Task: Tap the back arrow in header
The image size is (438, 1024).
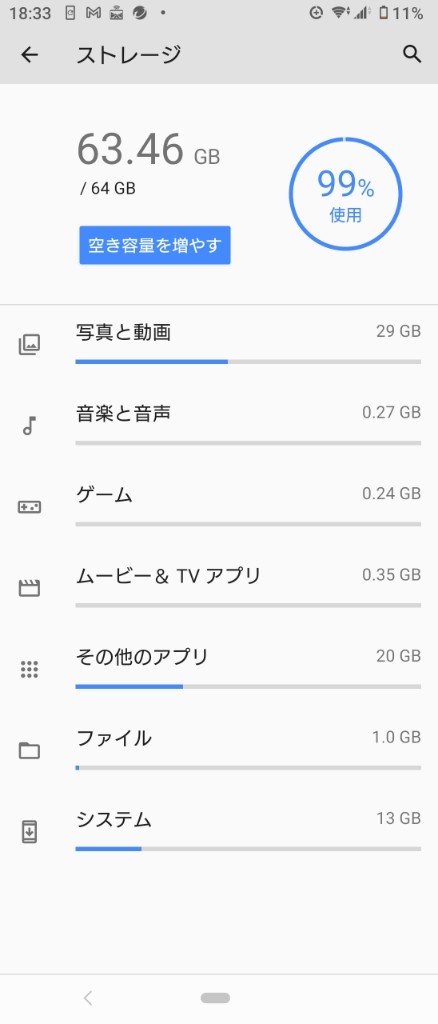Action: point(29,55)
